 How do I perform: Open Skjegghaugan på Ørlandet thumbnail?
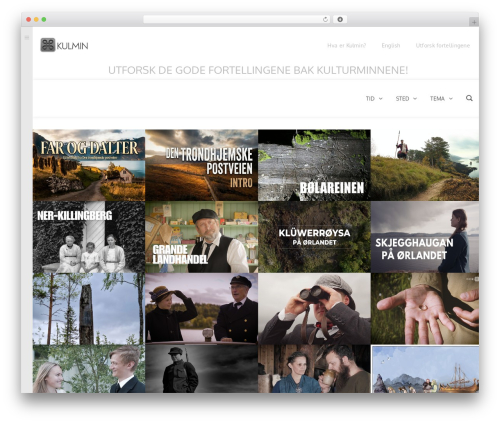(x=425, y=237)
